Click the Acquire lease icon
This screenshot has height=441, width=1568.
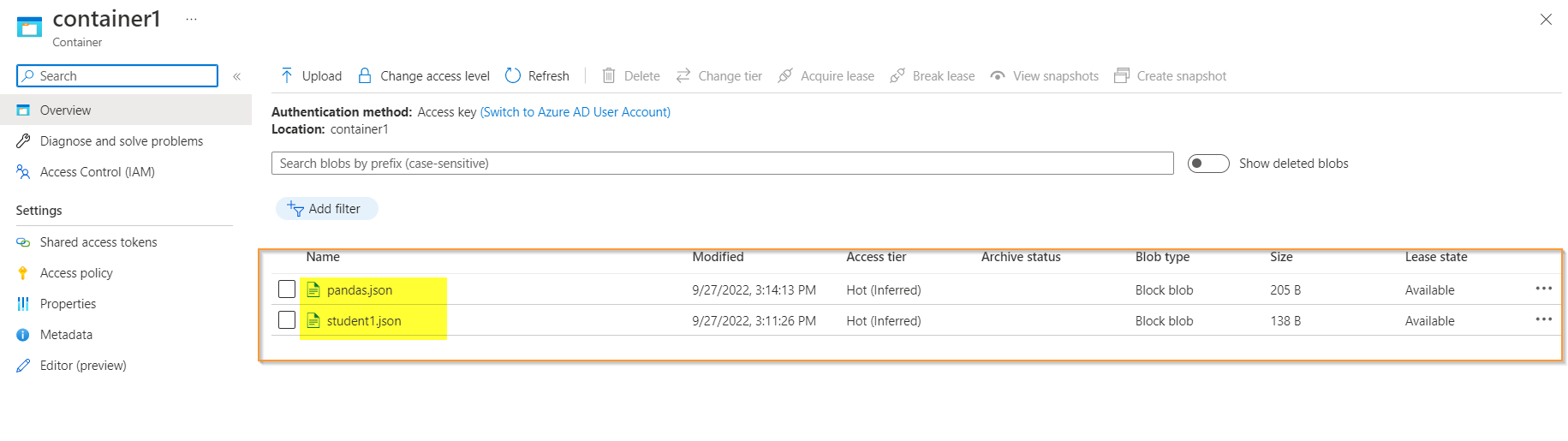[785, 76]
